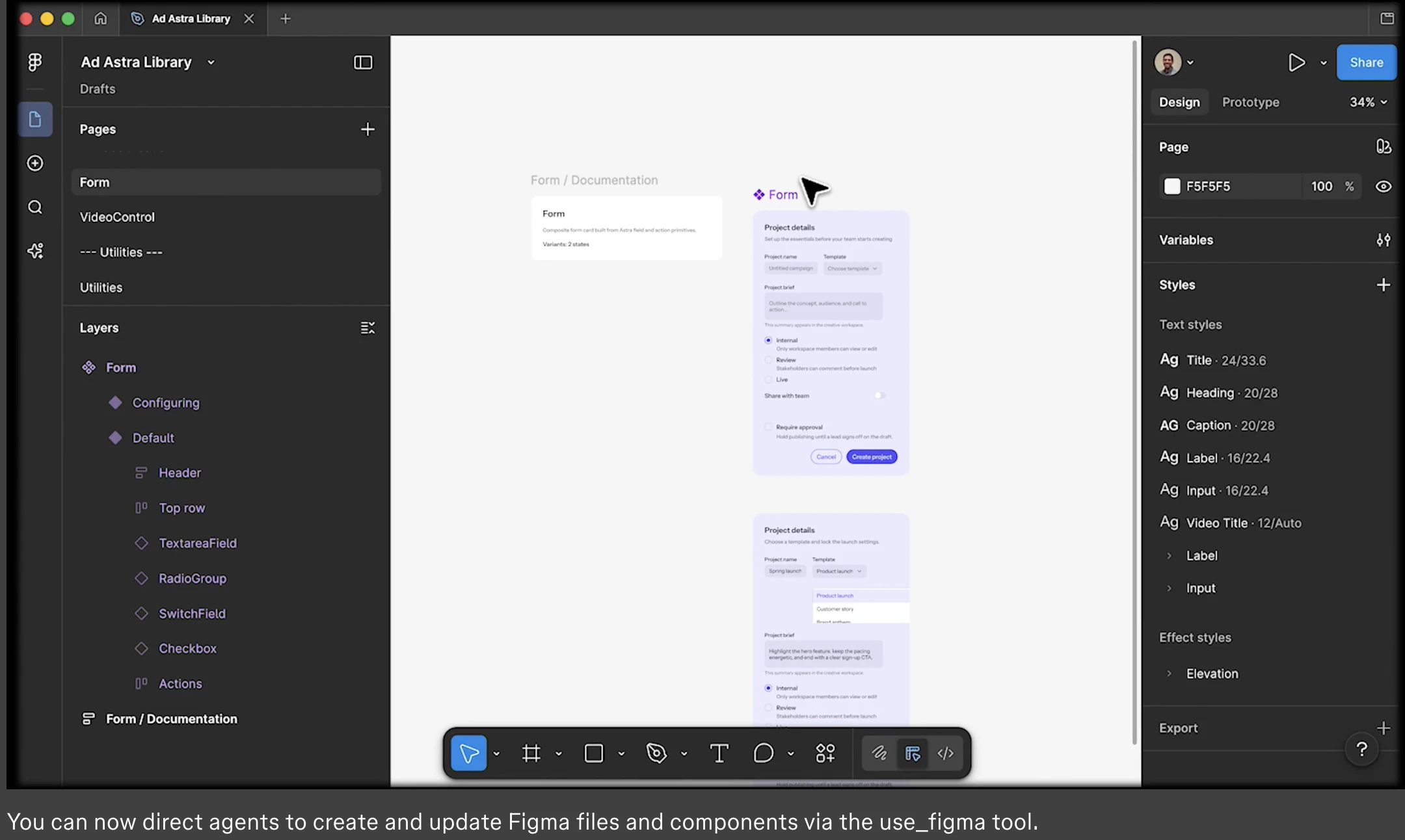Expand the Ad Astra Library file menu chevron

pos(211,62)
